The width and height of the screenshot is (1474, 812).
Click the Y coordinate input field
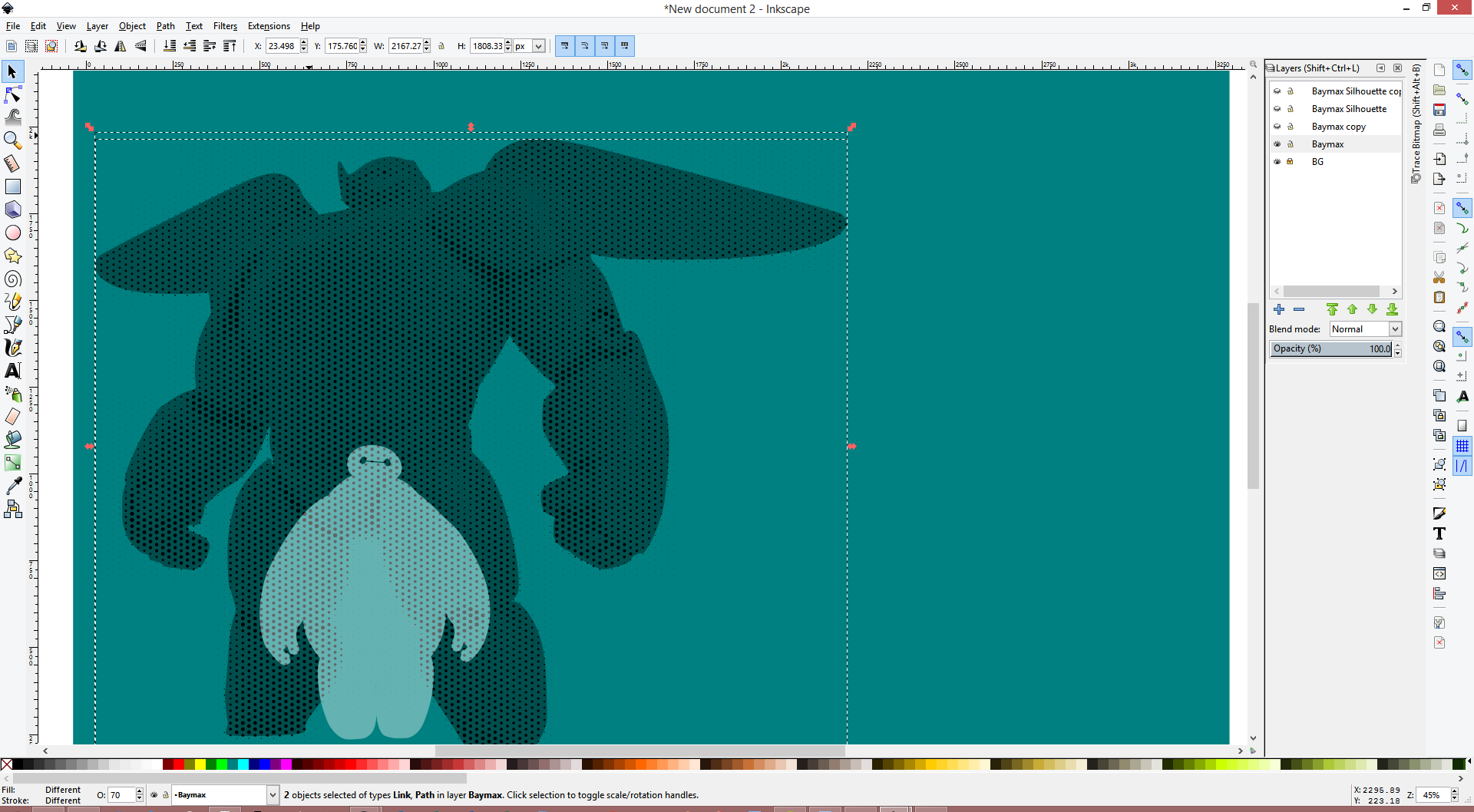click(x=342, y=46)
